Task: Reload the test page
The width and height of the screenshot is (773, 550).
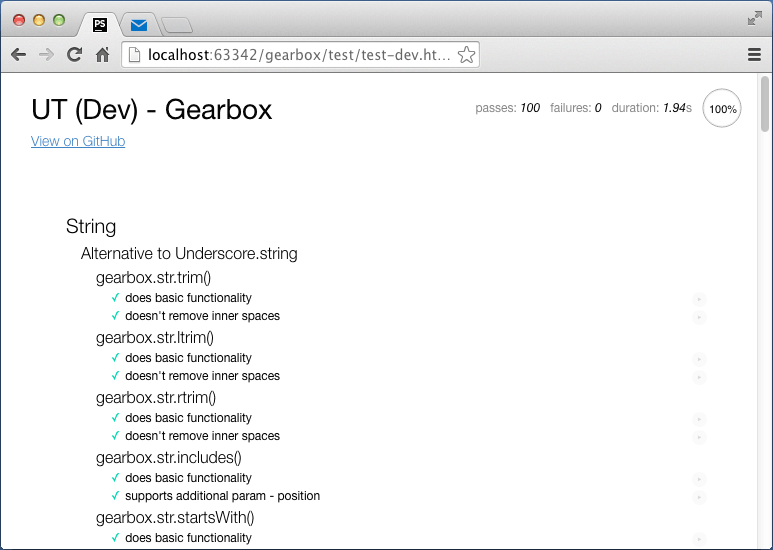Action: click(x=74, y=54)
